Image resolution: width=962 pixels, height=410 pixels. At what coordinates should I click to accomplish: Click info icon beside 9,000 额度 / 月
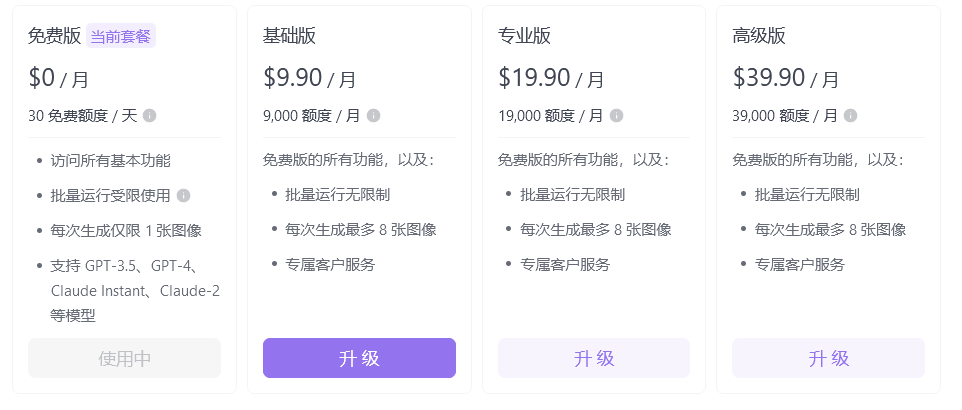[374, 115]
